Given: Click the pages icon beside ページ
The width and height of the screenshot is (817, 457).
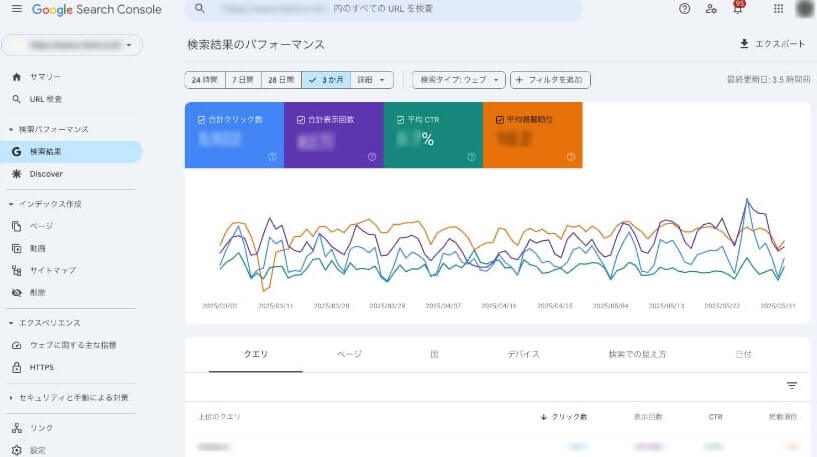Looking at the screenshot, I should [x=17, y=226].
